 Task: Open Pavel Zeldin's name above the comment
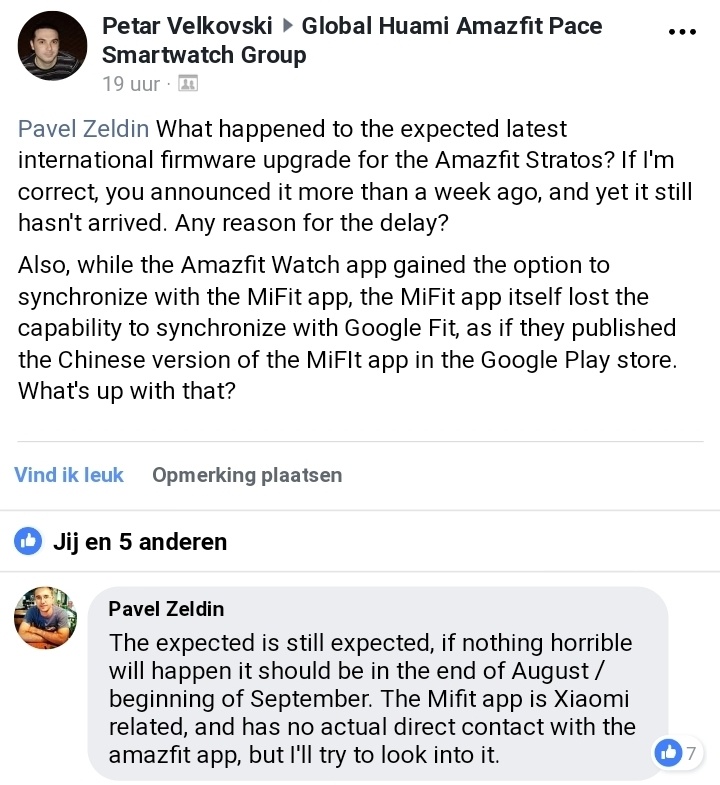coord(166,608)
